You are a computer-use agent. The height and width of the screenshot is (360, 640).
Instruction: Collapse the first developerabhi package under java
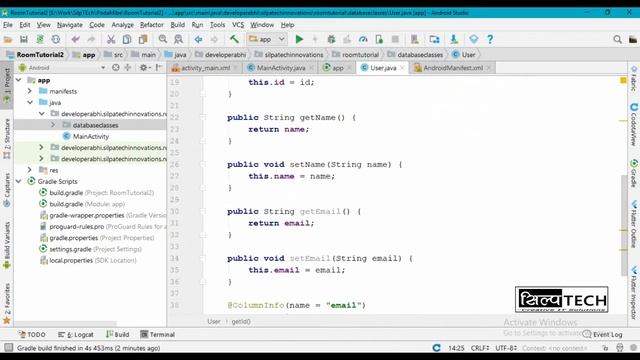tap(42, 114)
